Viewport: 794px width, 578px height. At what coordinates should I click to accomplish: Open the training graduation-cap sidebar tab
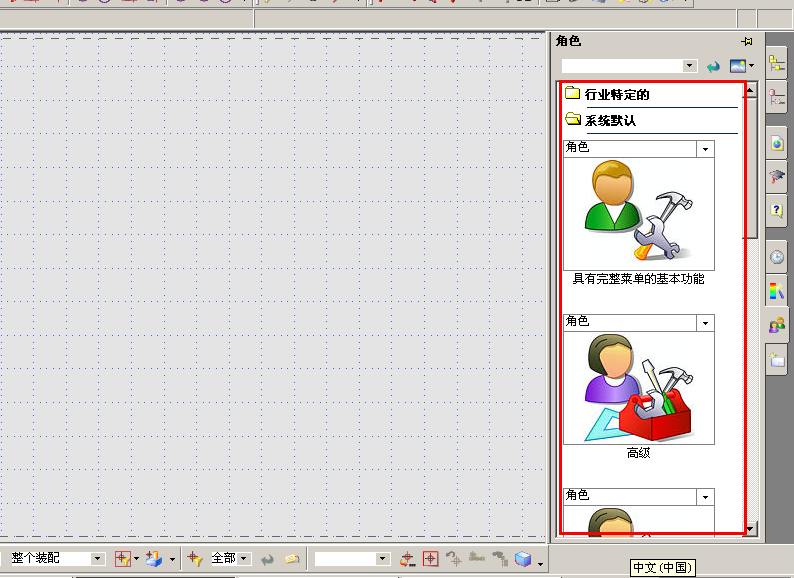(777, 176)
